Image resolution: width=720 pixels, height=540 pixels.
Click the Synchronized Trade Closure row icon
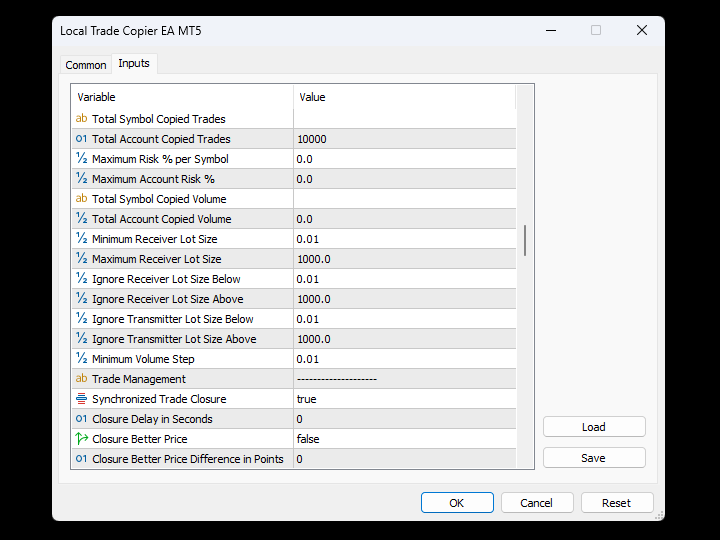(81, 399)
